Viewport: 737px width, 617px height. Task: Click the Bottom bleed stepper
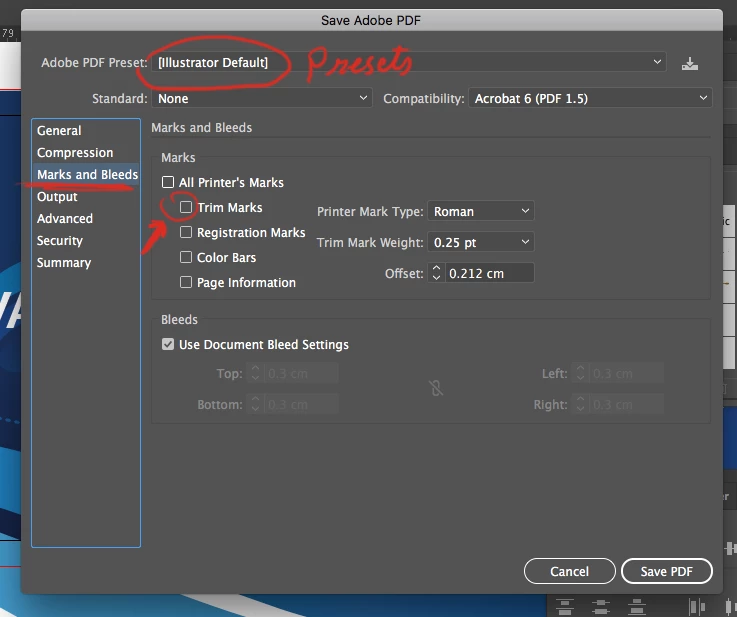tap(255, 404)
